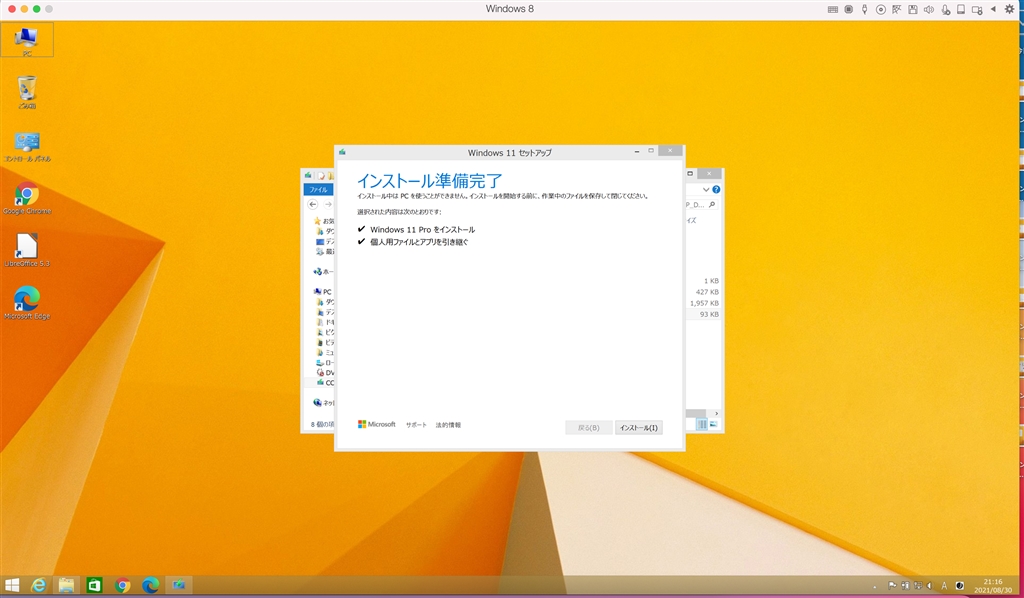This screenshot has width=1024, height=598.
Task: Open the 法的情報 legal information link
Action: pyautogui.click(x=448, y=425)
